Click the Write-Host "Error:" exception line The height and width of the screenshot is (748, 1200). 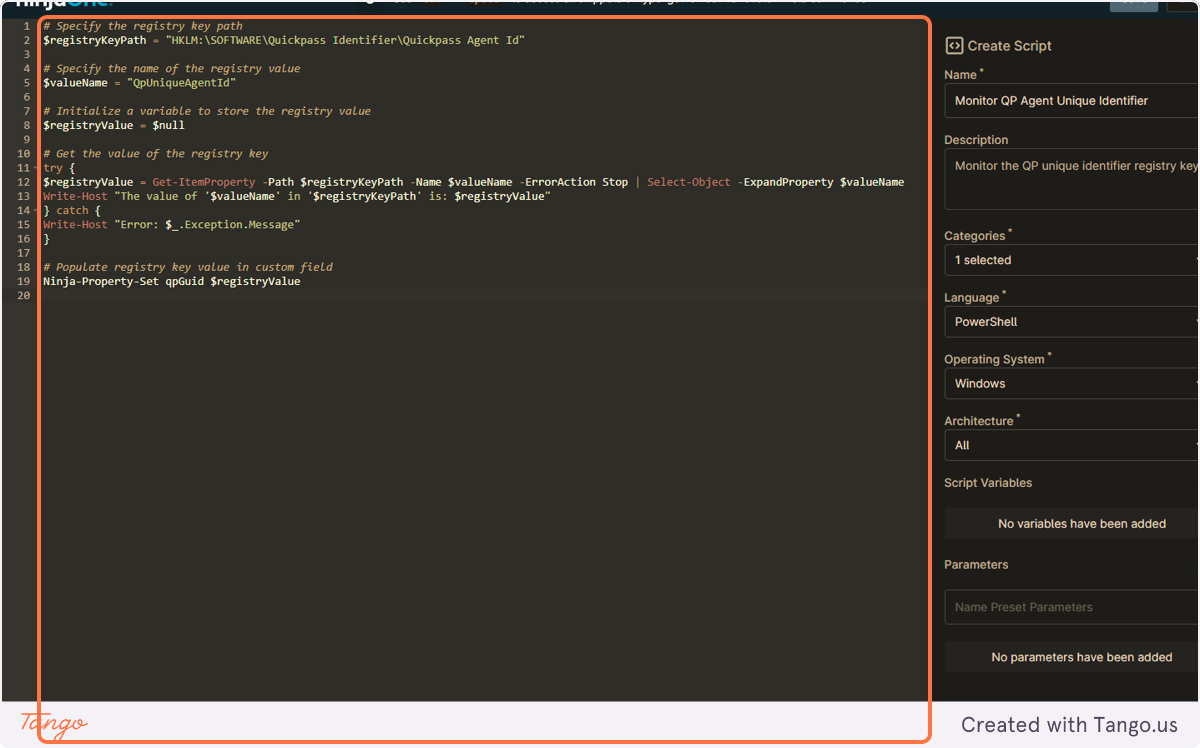172,225
